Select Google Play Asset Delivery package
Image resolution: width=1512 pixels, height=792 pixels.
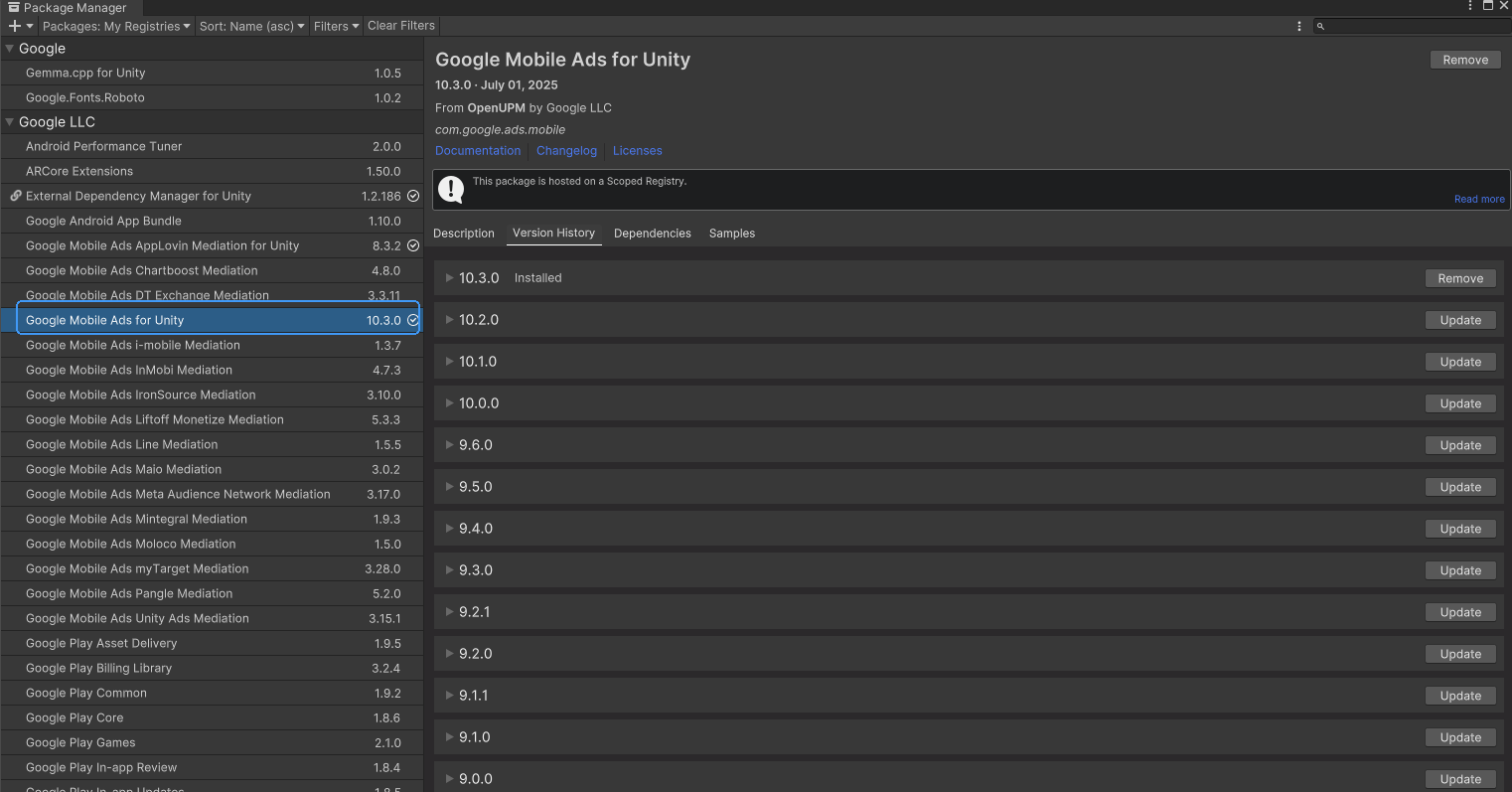[x=212, y=643]
